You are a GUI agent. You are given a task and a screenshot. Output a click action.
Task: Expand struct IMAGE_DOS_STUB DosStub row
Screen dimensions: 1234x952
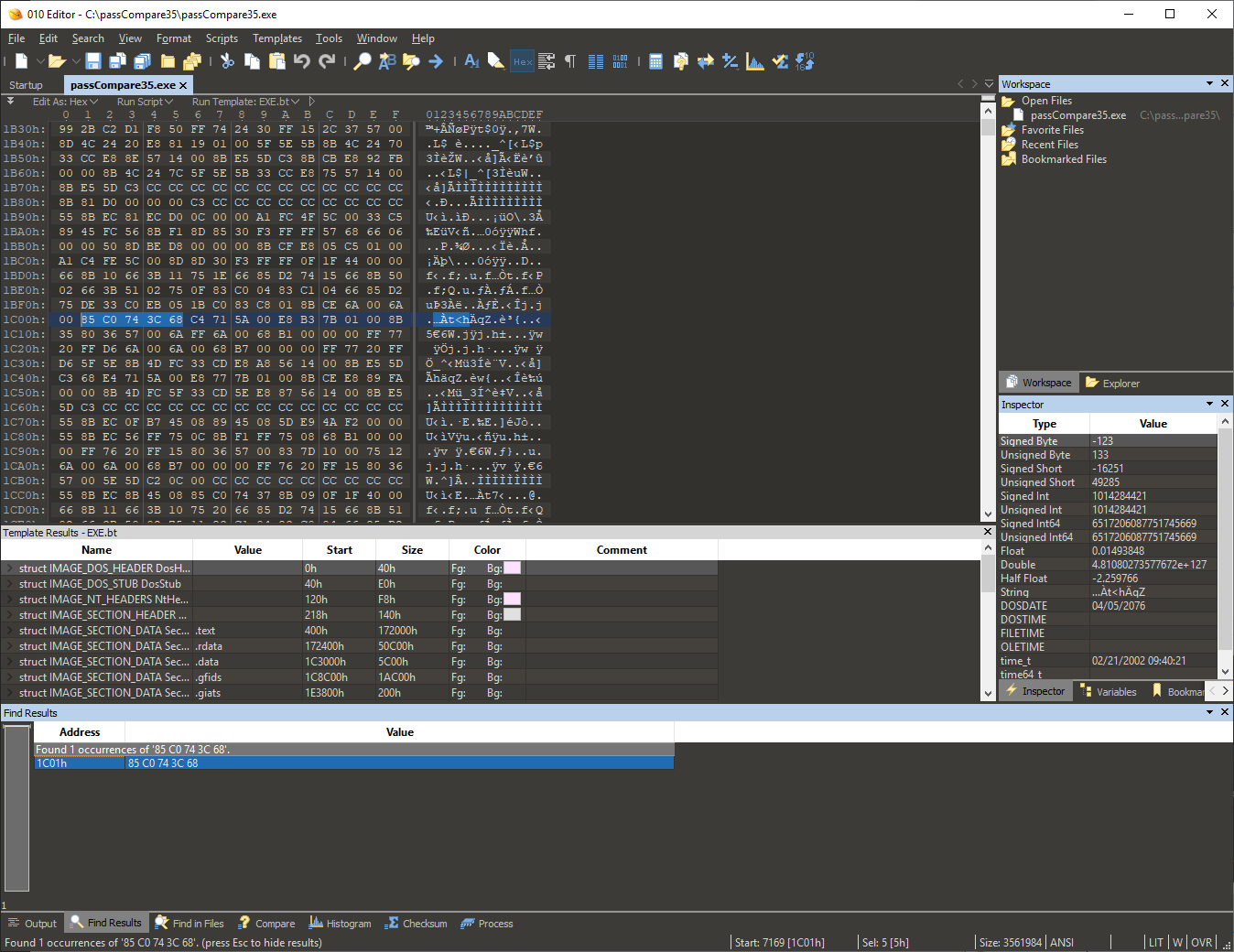tap(10, 584)
